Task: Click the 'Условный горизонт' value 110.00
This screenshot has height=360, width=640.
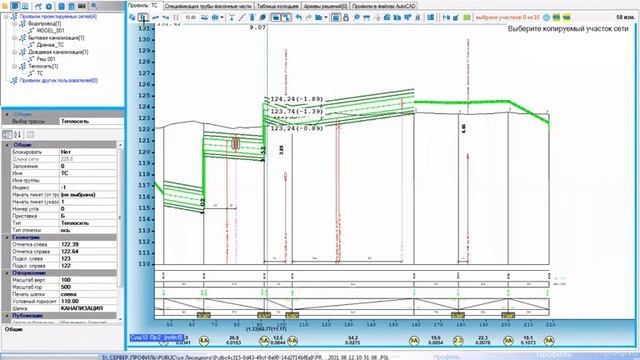Action: click(x=88, y=301)
